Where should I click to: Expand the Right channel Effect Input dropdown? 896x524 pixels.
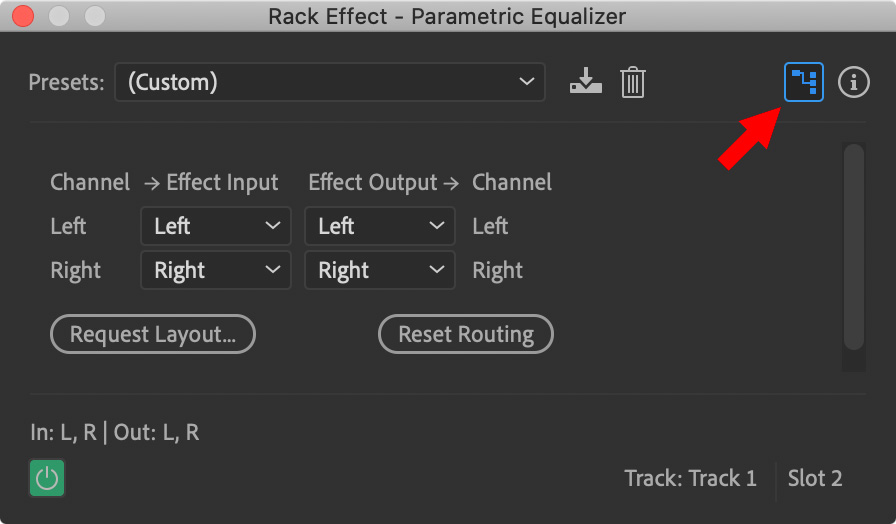tap(216, 270)
